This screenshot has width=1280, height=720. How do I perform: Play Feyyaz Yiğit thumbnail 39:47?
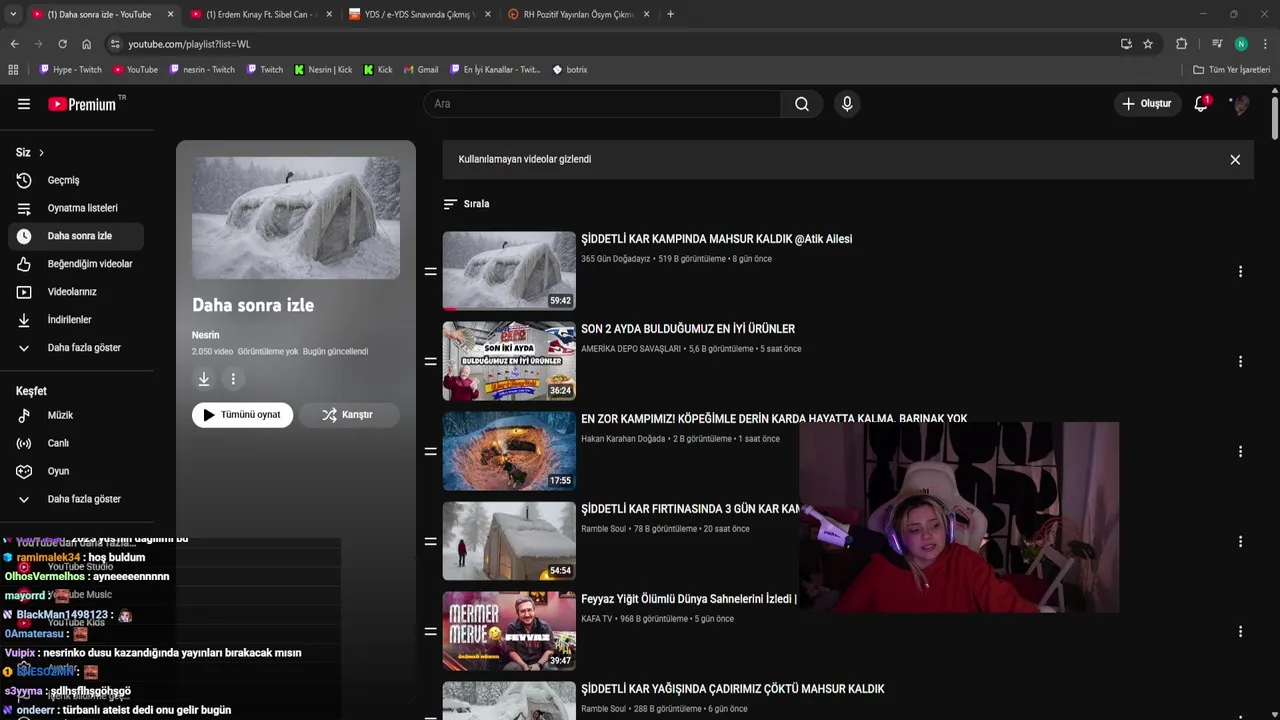click(x=509, y=631)
